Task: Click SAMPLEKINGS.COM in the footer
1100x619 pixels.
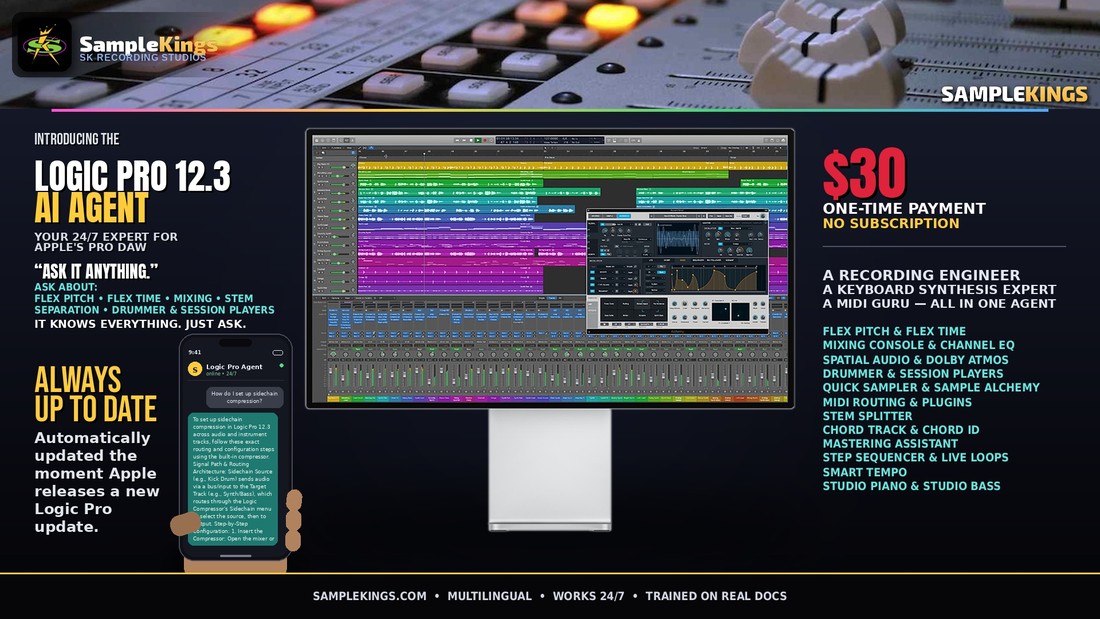Action: pos(370,596)
